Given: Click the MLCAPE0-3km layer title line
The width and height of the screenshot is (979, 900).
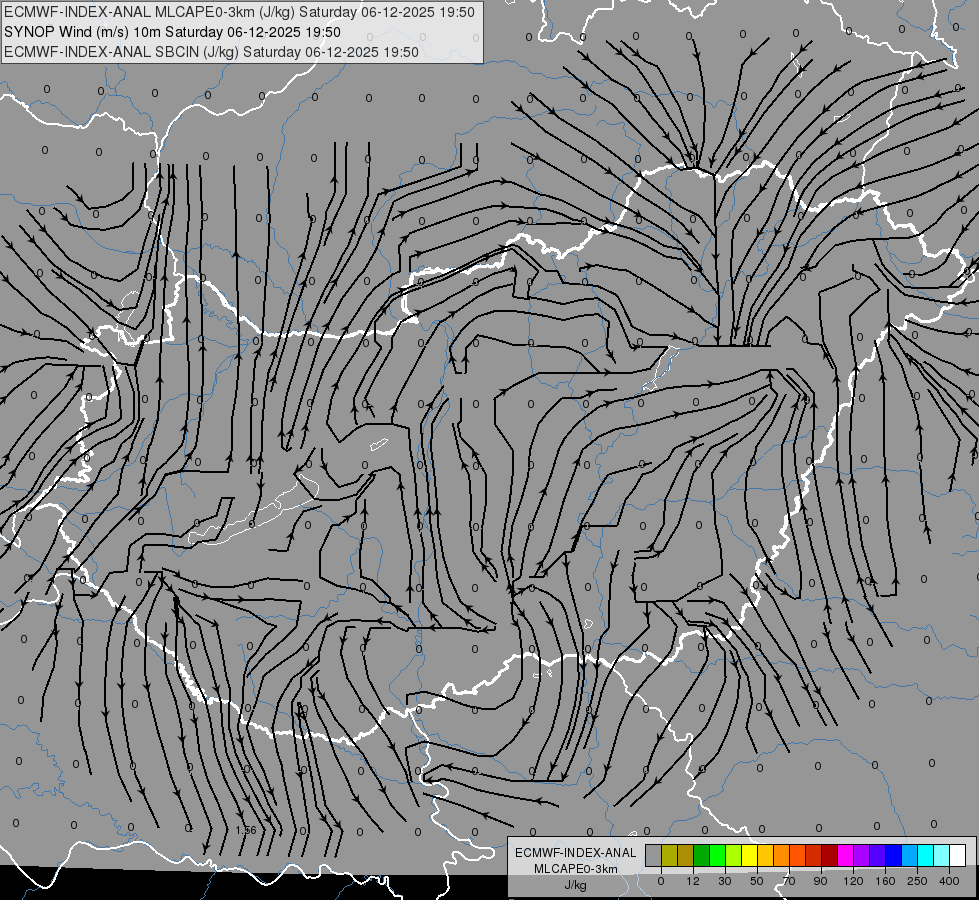Looking at the screenshot, I should pyautogui.click(x=239, y=12).
